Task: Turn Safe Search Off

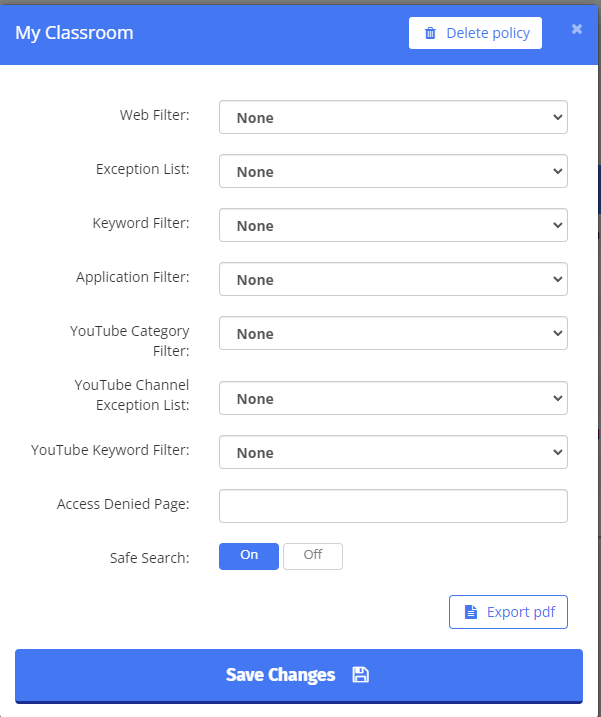Action: (x=313, y=556)
